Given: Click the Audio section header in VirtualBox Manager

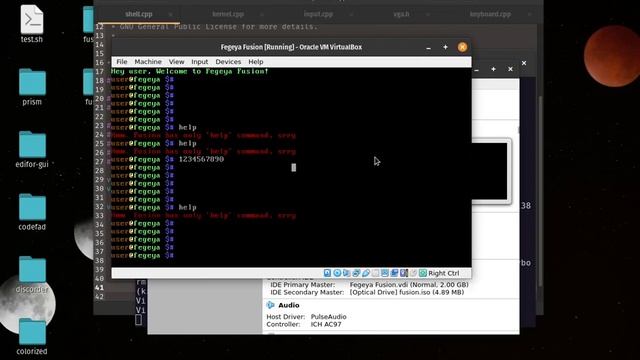Looking at the screenshot, I should 289,305.
